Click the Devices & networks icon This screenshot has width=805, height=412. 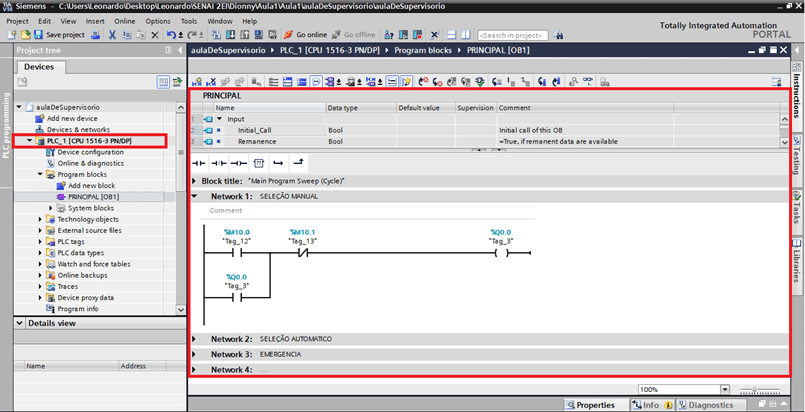point(40,130)
